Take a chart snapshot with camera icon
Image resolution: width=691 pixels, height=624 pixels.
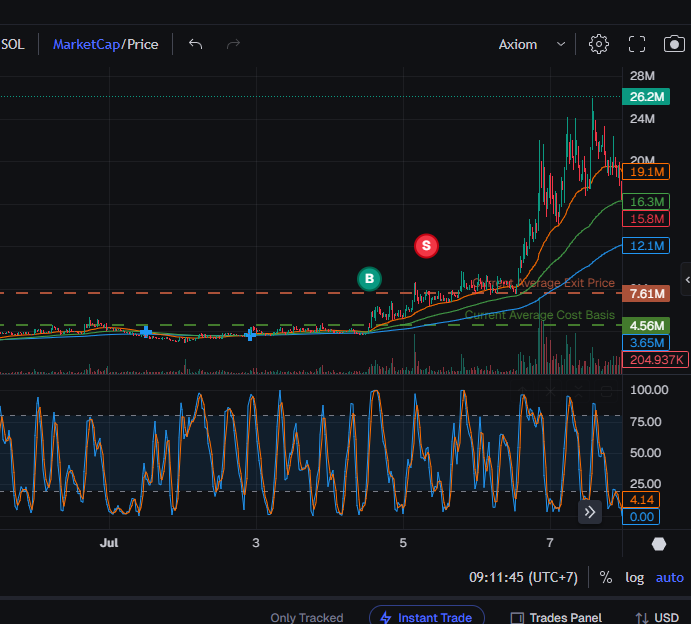(674, 44)
